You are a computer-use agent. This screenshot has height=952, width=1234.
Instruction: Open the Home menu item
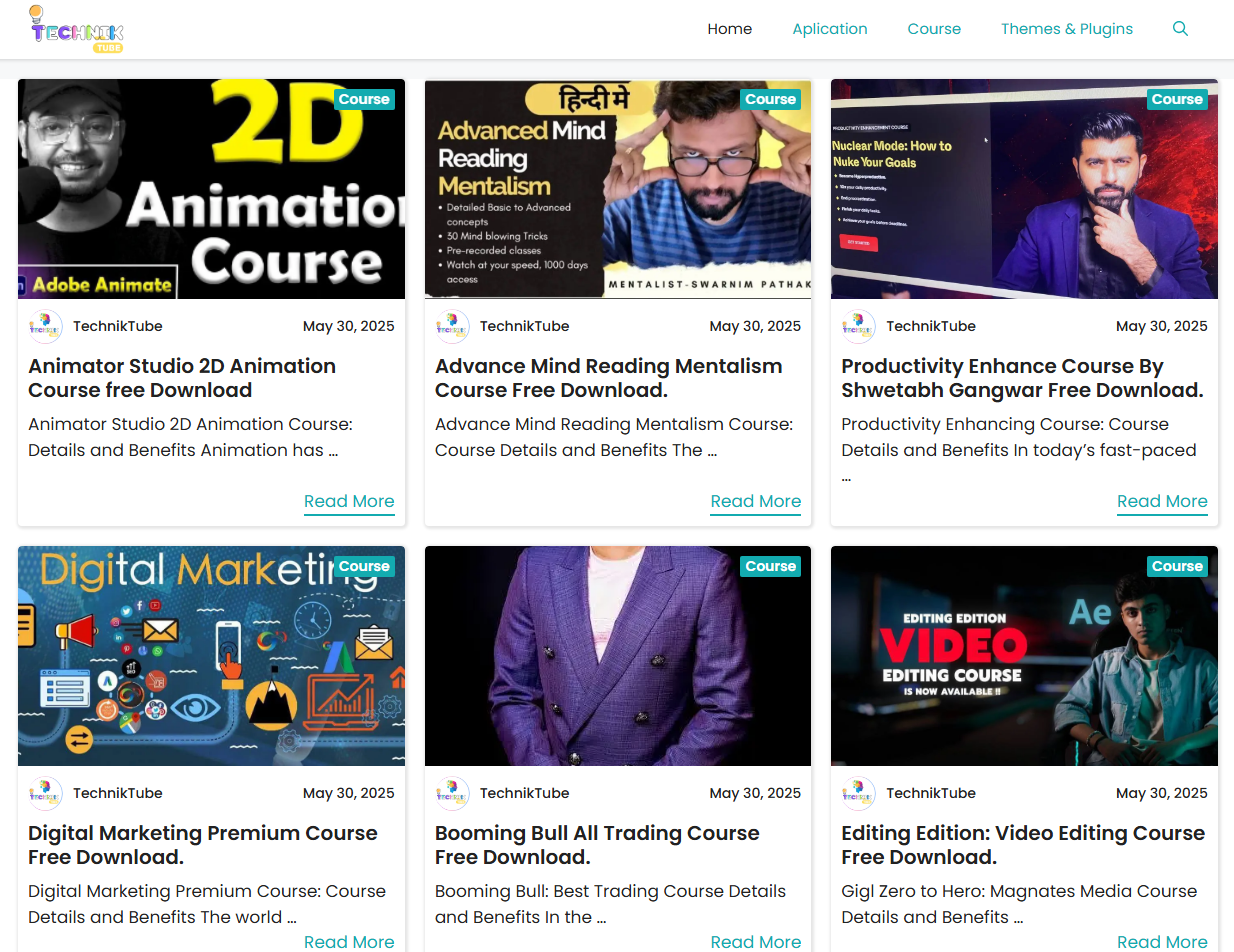(x=729, y=29)
